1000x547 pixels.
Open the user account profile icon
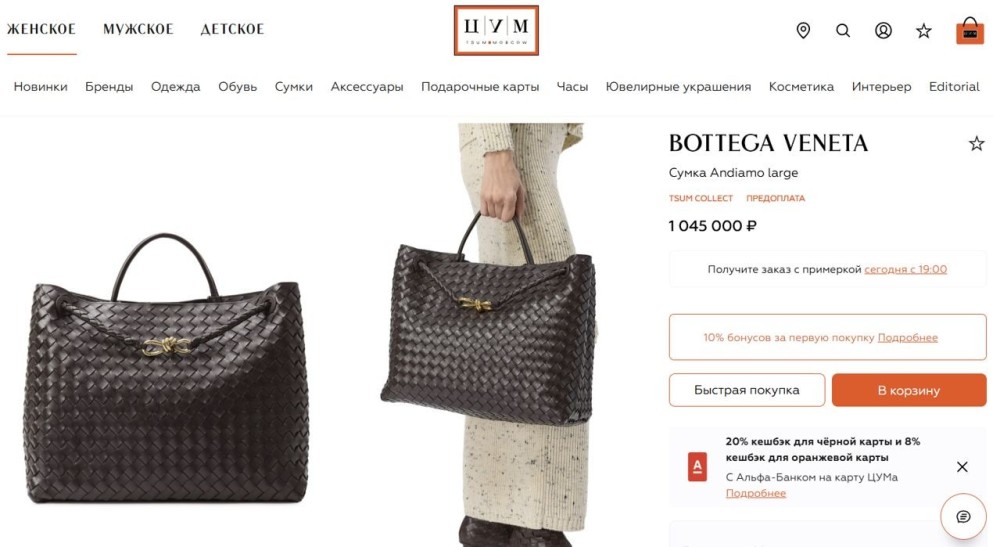click(x=883, y=30)
